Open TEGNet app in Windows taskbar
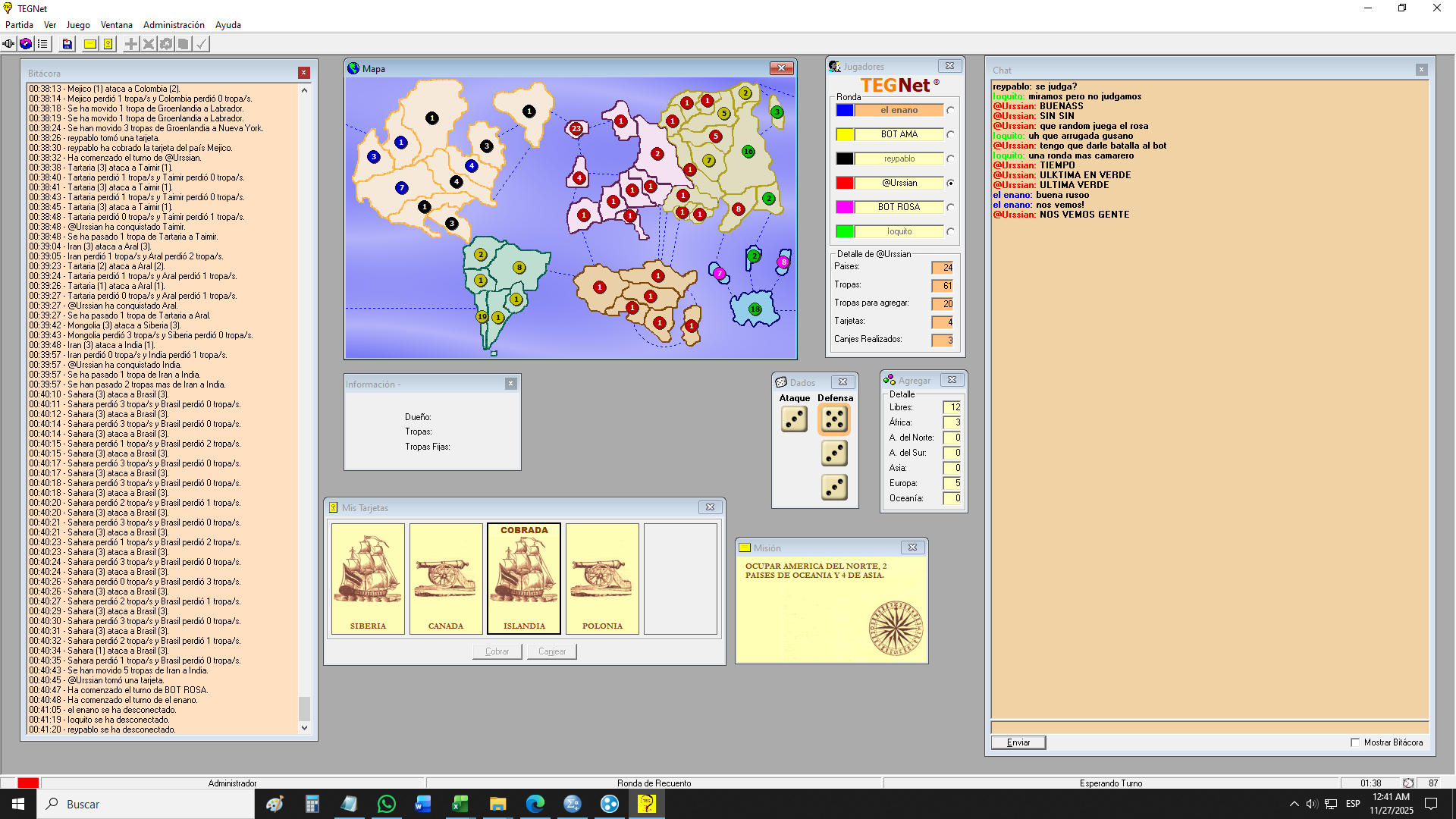Image resolution: width=1456 pixels, height=819 pixels. [x=647, y=804]
